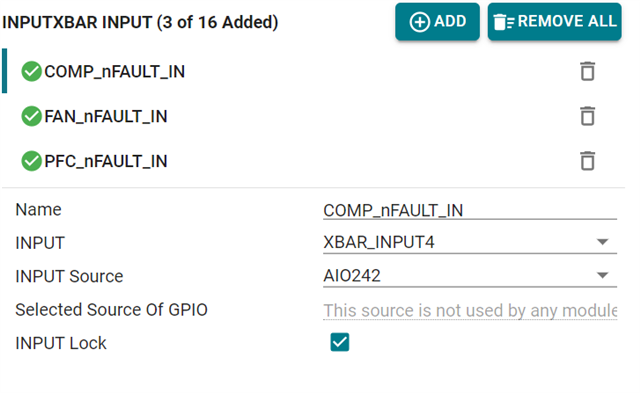The image size is (640, 393).
Task: Click the green check icon beside COMP_nFAULT_IN
Action: click(31, 71)
